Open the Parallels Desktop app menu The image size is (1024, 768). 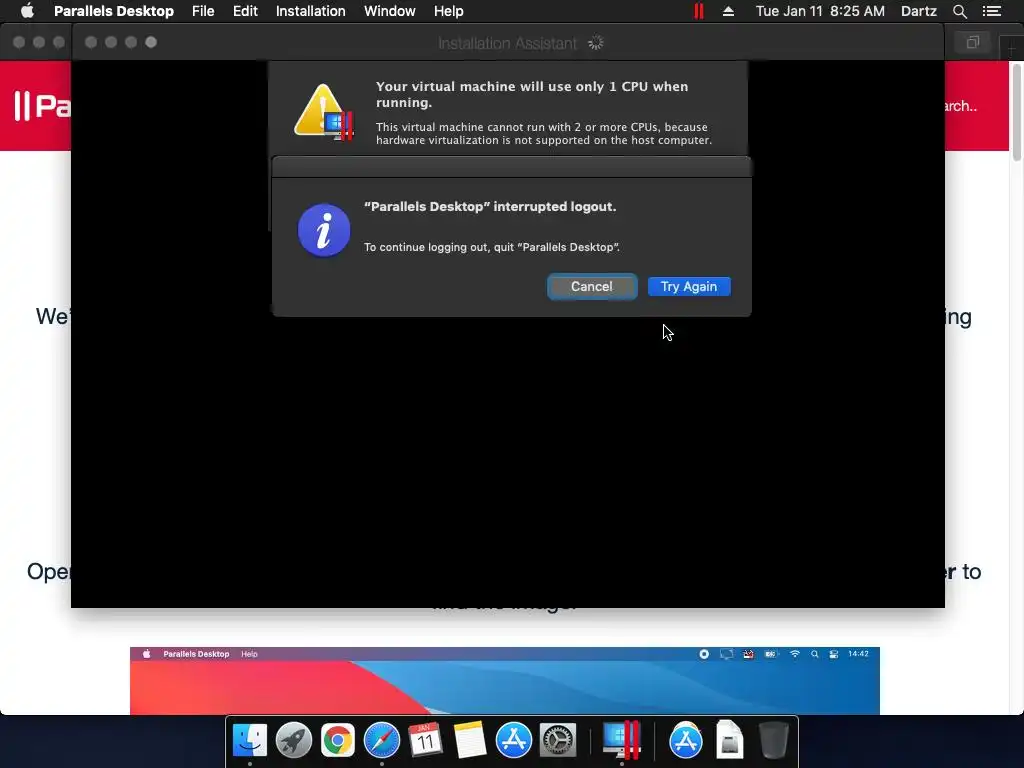click(114, 11)
